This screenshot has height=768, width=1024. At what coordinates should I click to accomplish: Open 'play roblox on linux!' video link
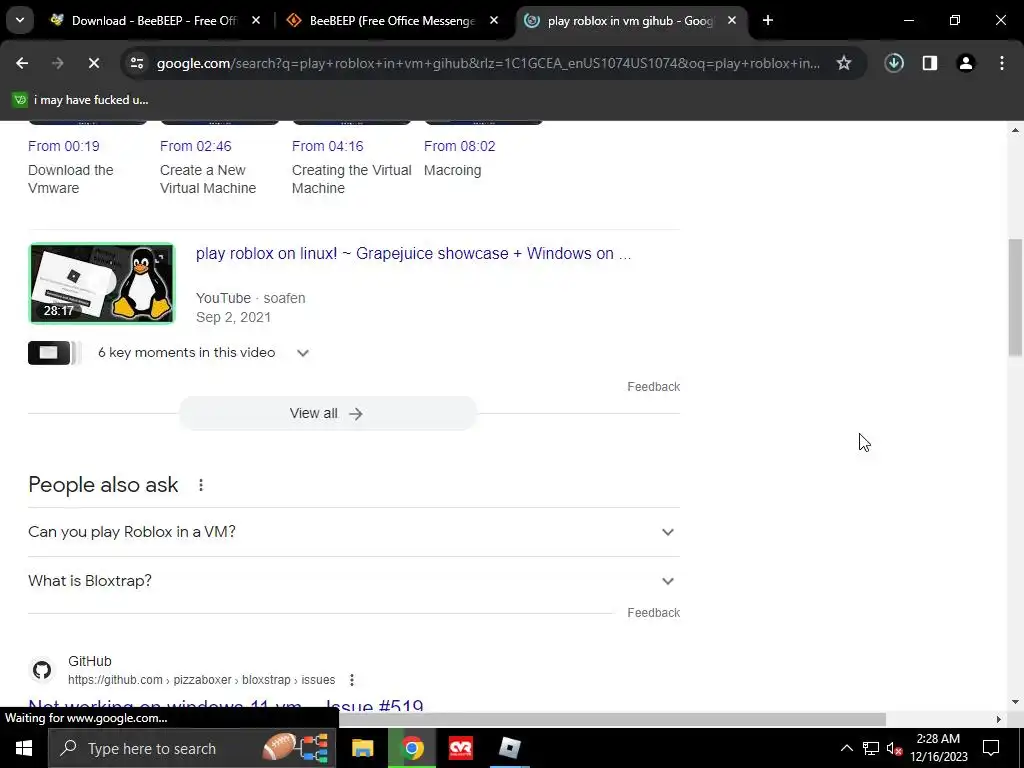point(413,253)
